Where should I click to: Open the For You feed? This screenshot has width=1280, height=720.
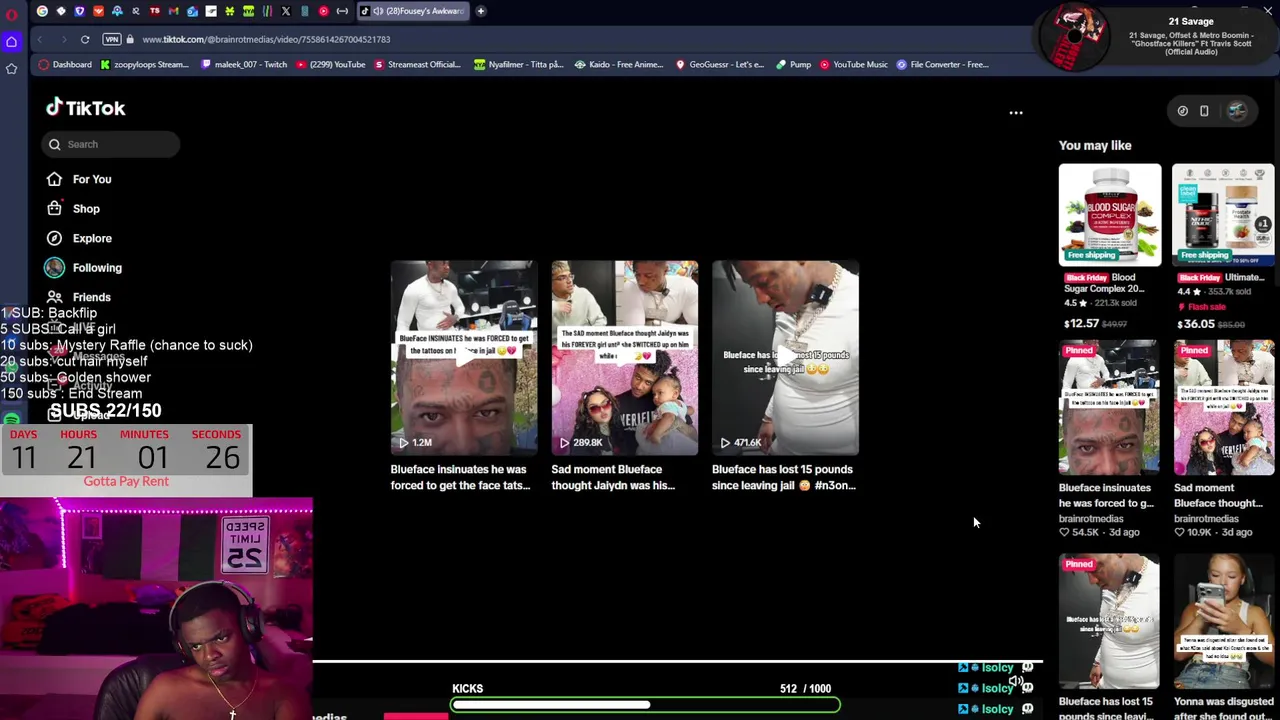[91, 179]
